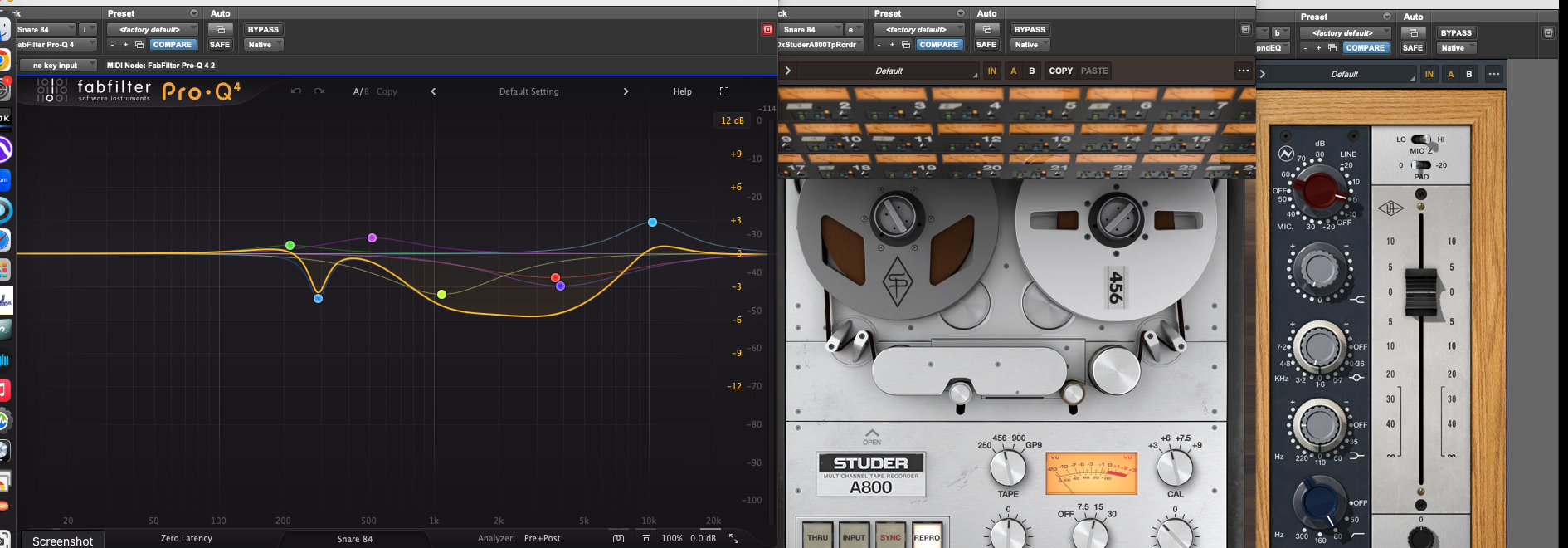Toggle COMPARE in Pro-Q window

173,45
